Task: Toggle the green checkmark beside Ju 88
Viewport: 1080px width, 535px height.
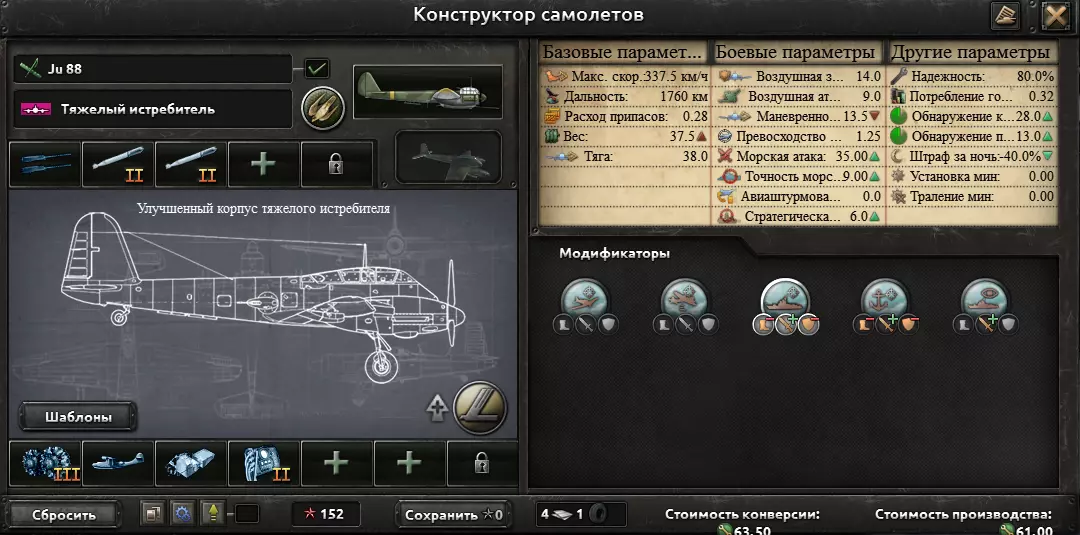Action: coord(318,69)
